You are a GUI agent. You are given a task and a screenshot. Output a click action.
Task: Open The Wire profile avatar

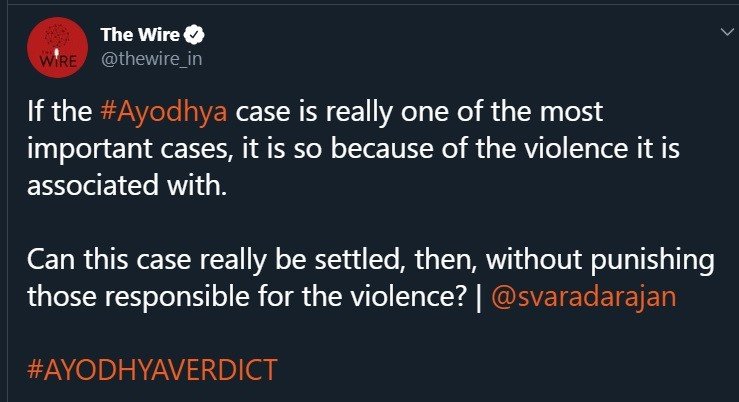point(51,49)
